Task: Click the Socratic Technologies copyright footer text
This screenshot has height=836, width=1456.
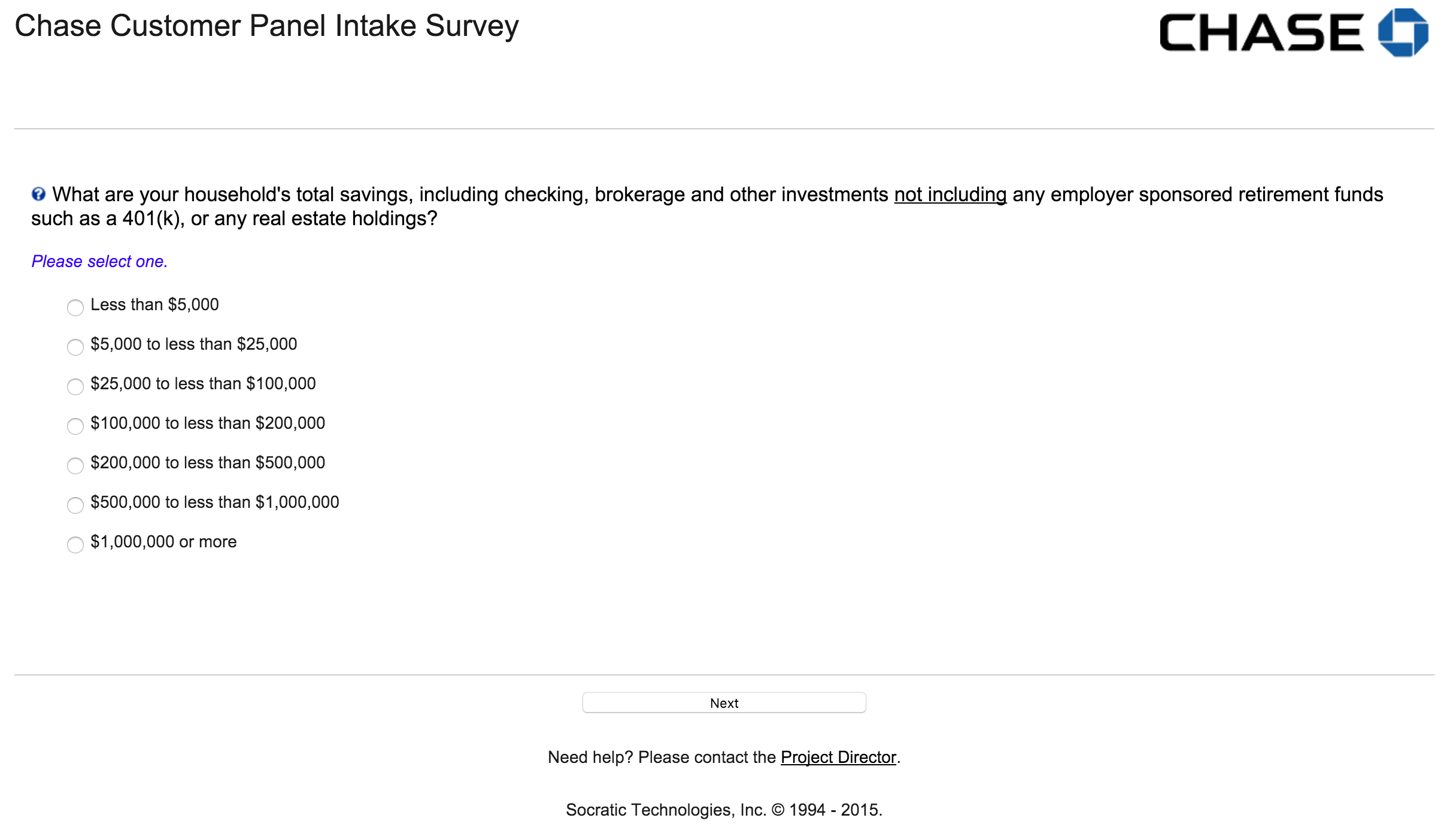Action: (724, 810)
